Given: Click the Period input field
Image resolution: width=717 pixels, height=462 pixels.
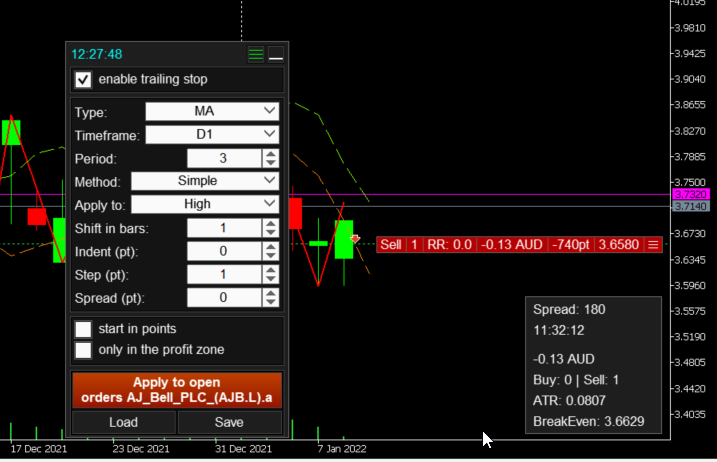Looking at the screenshot, I should (x=224, y=158).
